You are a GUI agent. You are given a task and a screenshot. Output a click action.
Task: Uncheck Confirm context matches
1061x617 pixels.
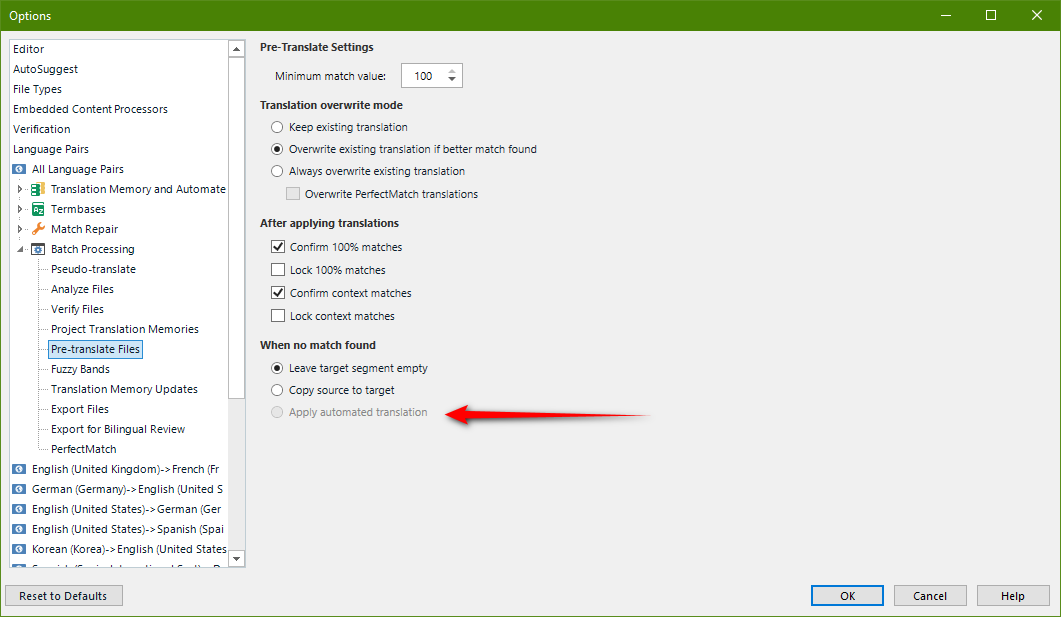coord(278,293)
